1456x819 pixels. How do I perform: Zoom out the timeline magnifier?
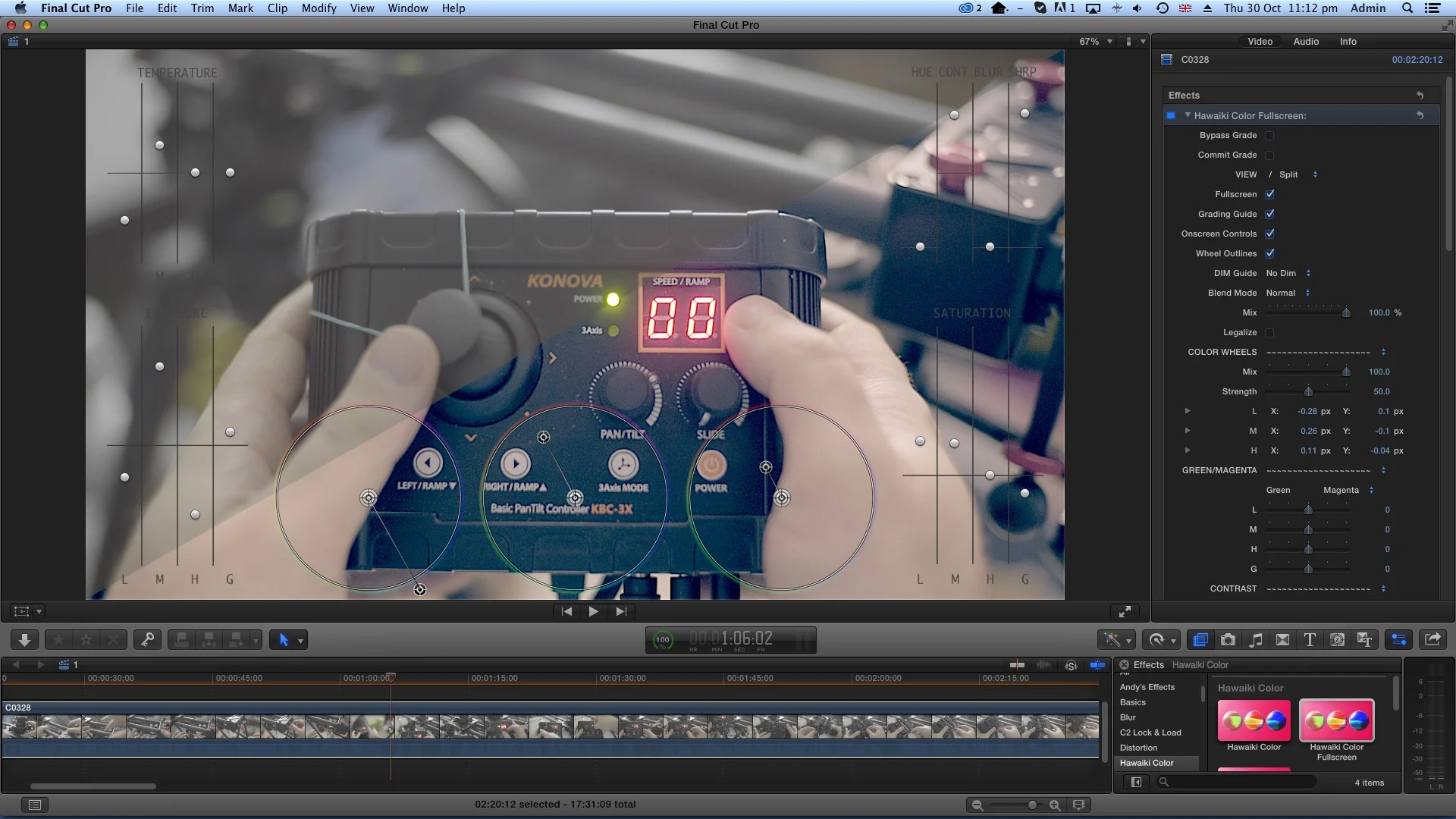click(977, 805)
